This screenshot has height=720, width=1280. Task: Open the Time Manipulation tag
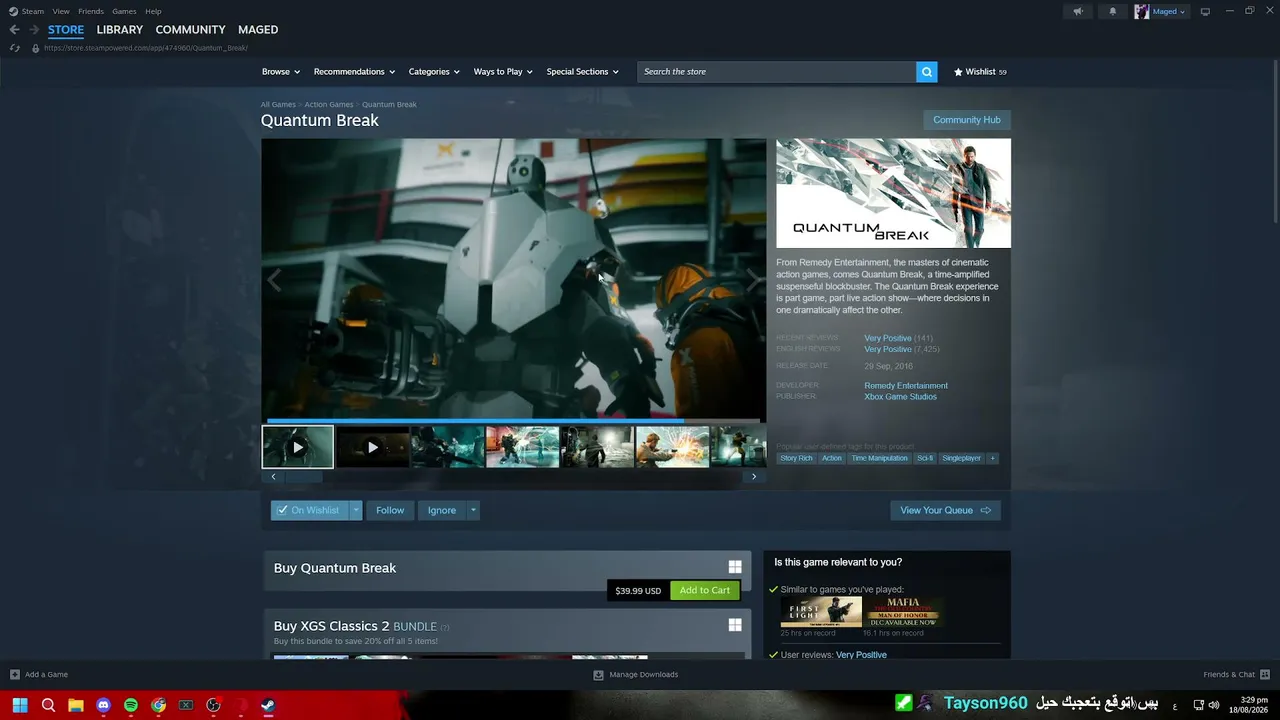(879, 458)
